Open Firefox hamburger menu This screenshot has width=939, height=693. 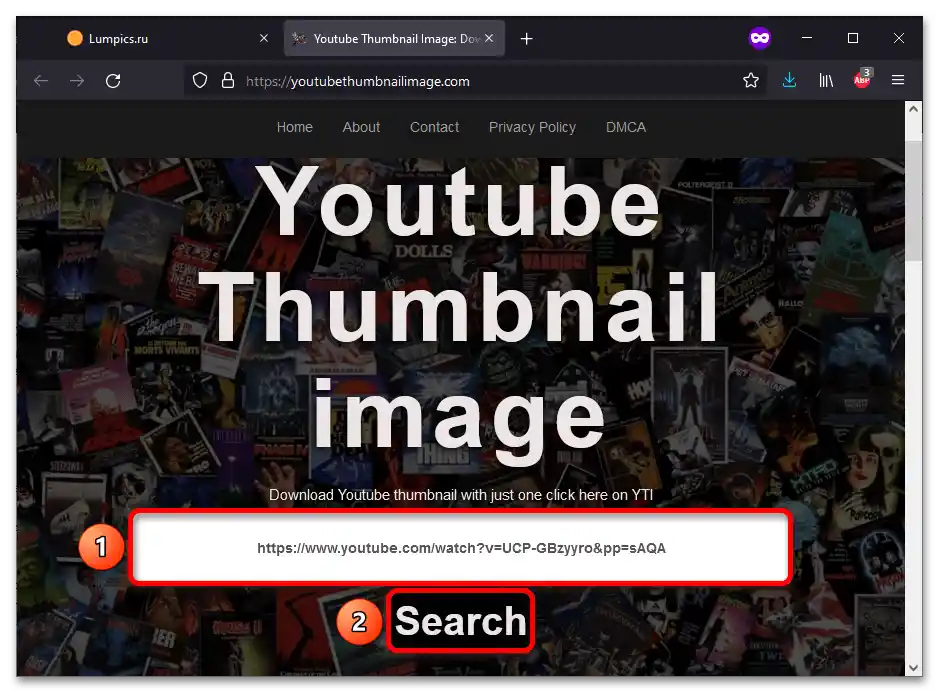coord(898,80)
